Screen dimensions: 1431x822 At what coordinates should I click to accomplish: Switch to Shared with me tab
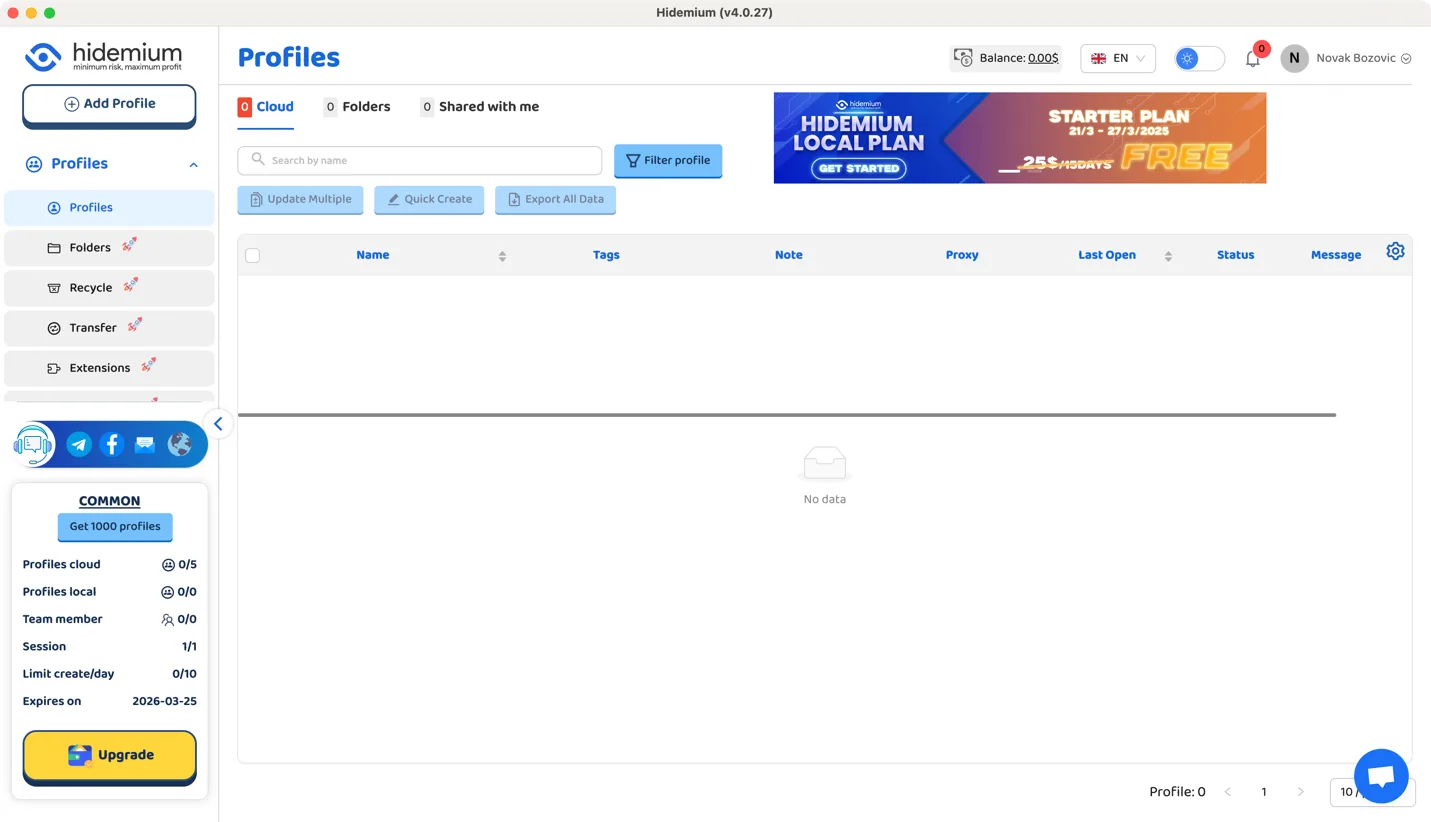[479, 107]
